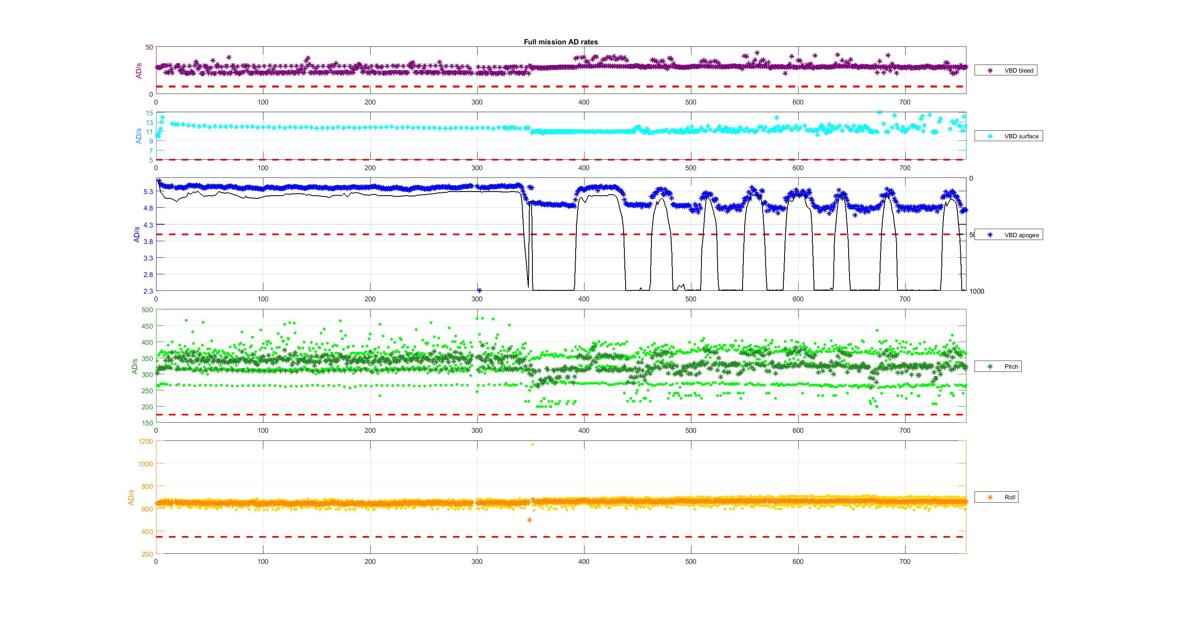Click the 2.3 y-axis tick in the VBD apogee plot
Image resolution: width=1200 pixels, height=622 pixels.
(147, 291)
